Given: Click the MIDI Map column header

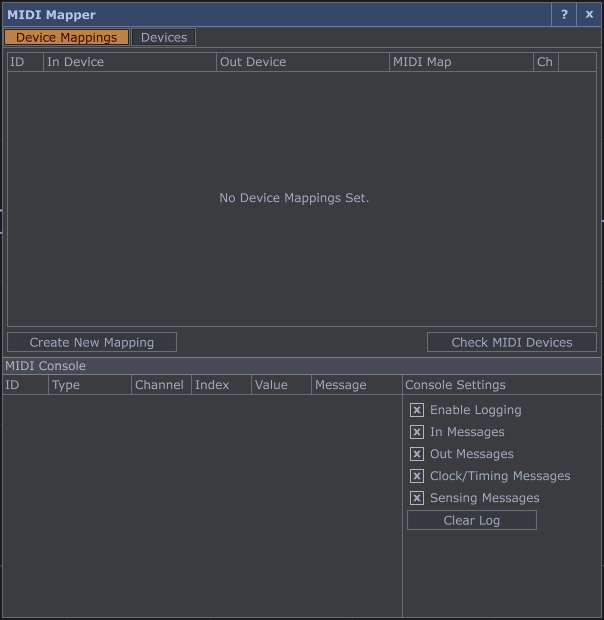Looking at the screenshot, I should click(x=461, y=62).
